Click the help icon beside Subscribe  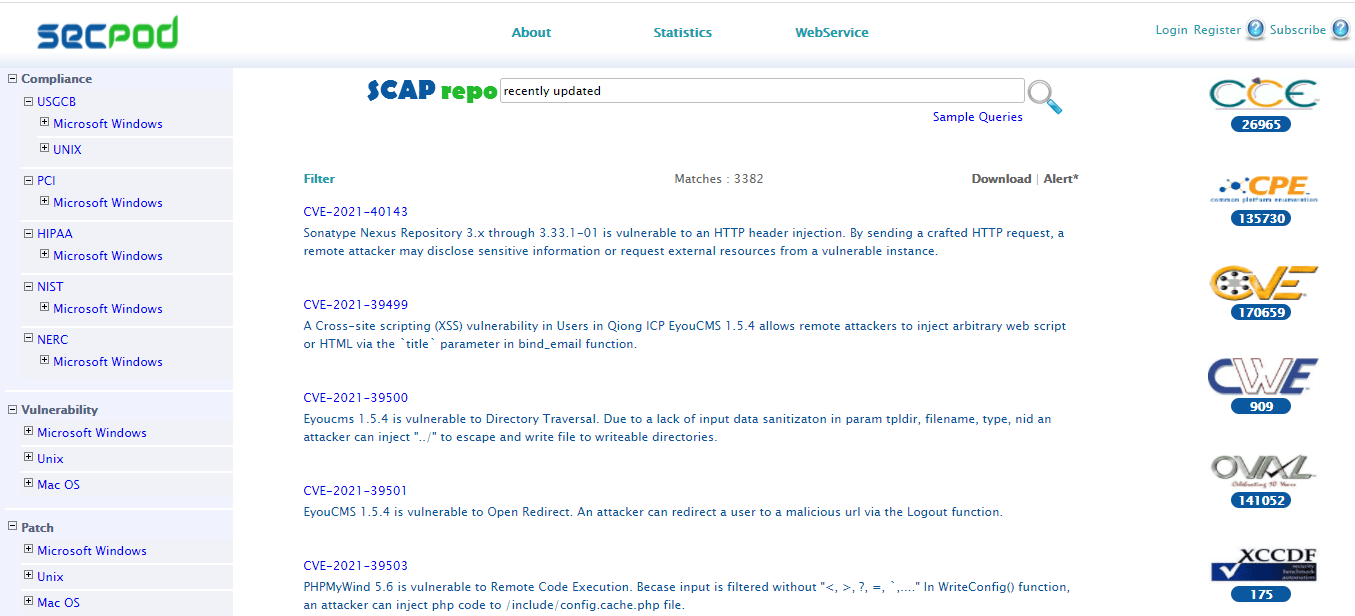pos(1341,30)
